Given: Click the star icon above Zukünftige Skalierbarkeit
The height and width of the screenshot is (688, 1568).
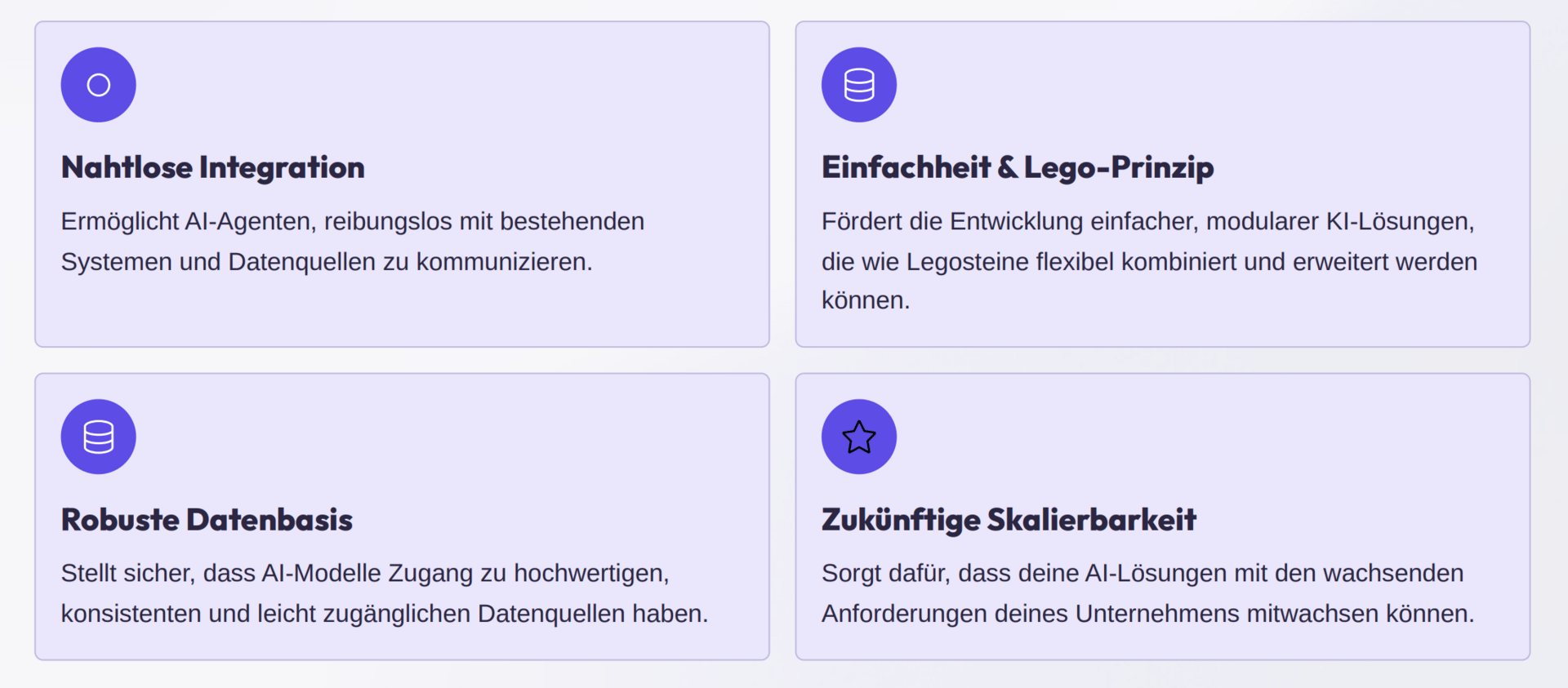Looking at the screenshot, I should [x=859, y=437].
